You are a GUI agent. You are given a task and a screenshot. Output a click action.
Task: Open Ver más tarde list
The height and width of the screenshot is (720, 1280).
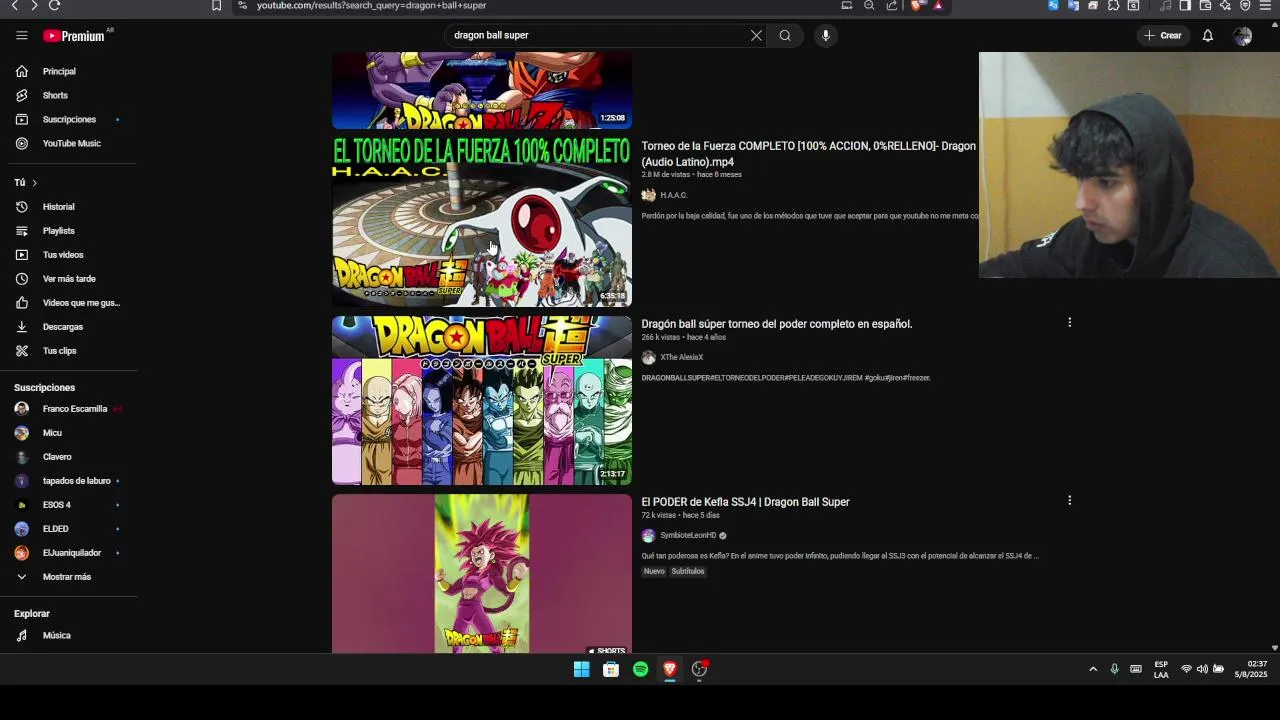click(69, 279)
